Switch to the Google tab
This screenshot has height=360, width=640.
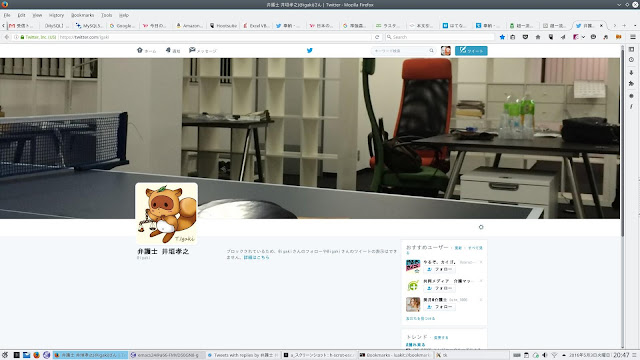point(122,25)
